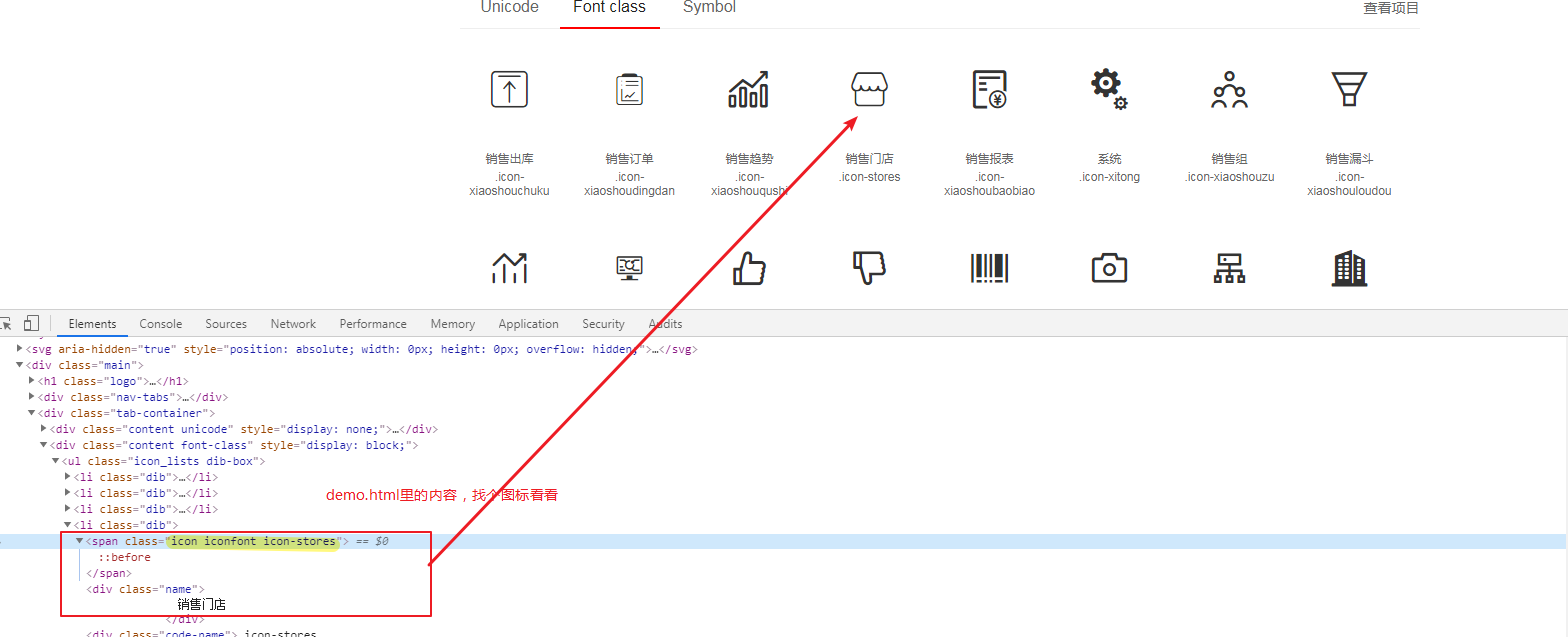The height and width of the screenshot is (637, 1568).
Task: Click the thumbs-down icon
Action: (x=869, y=268)
